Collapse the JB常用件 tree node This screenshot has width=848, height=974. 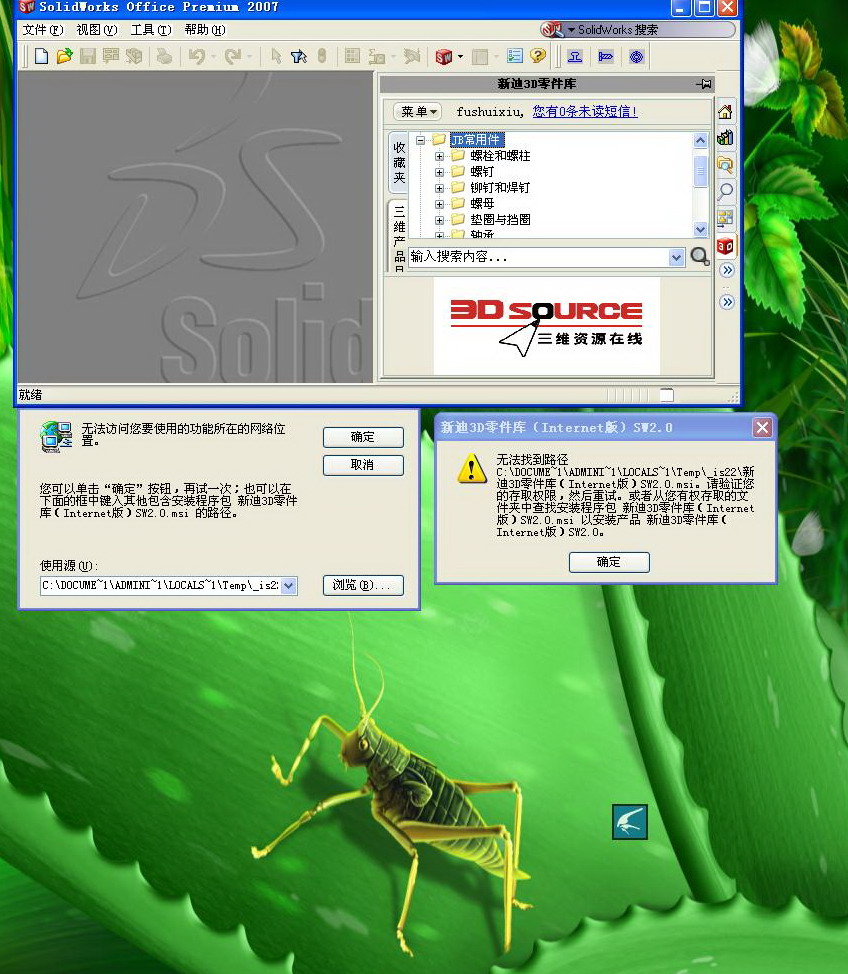421,140
